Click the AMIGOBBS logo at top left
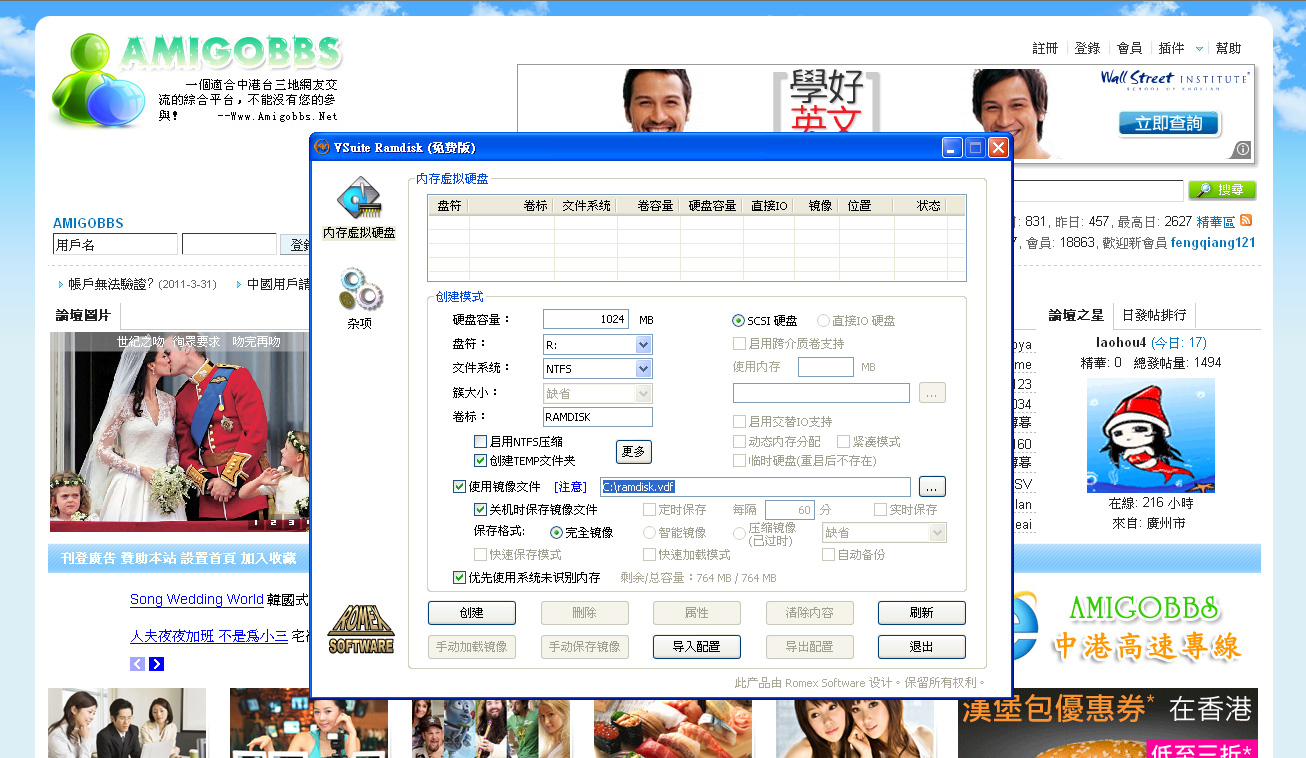This screenshot has width=1306, height=758. pos(196,78)
